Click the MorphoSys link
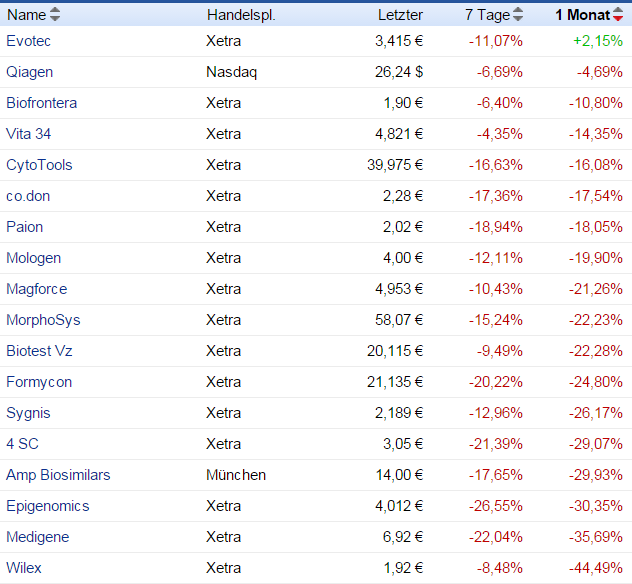 coord(43,320)
